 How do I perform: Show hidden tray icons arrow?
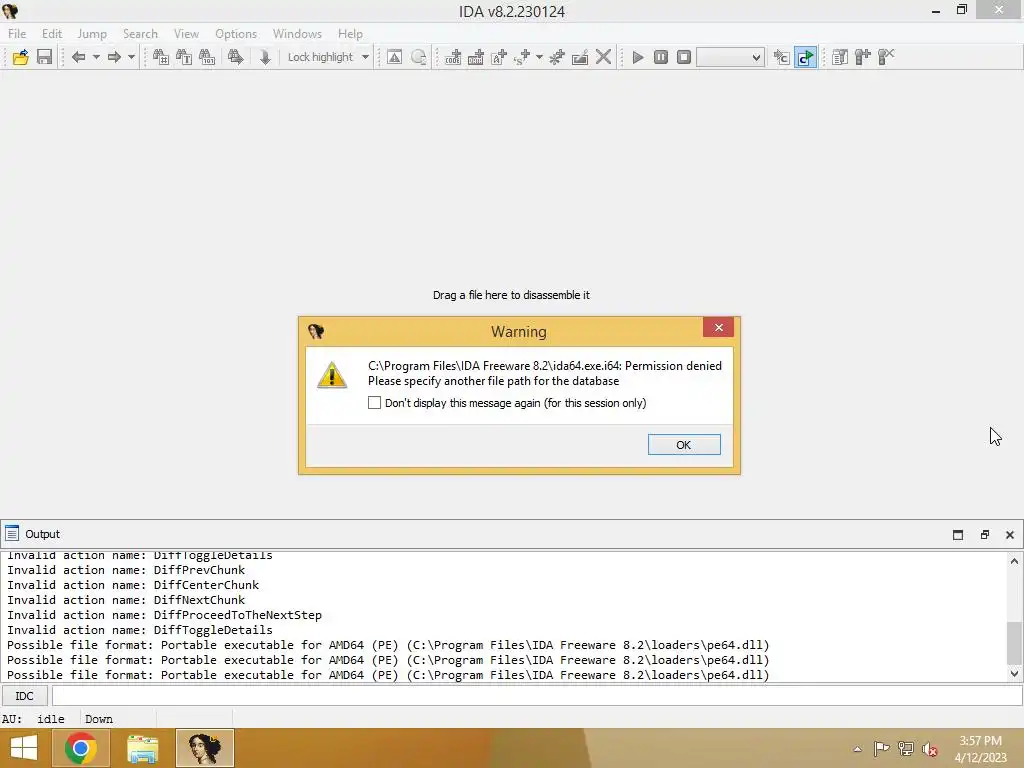coord(857,749)
